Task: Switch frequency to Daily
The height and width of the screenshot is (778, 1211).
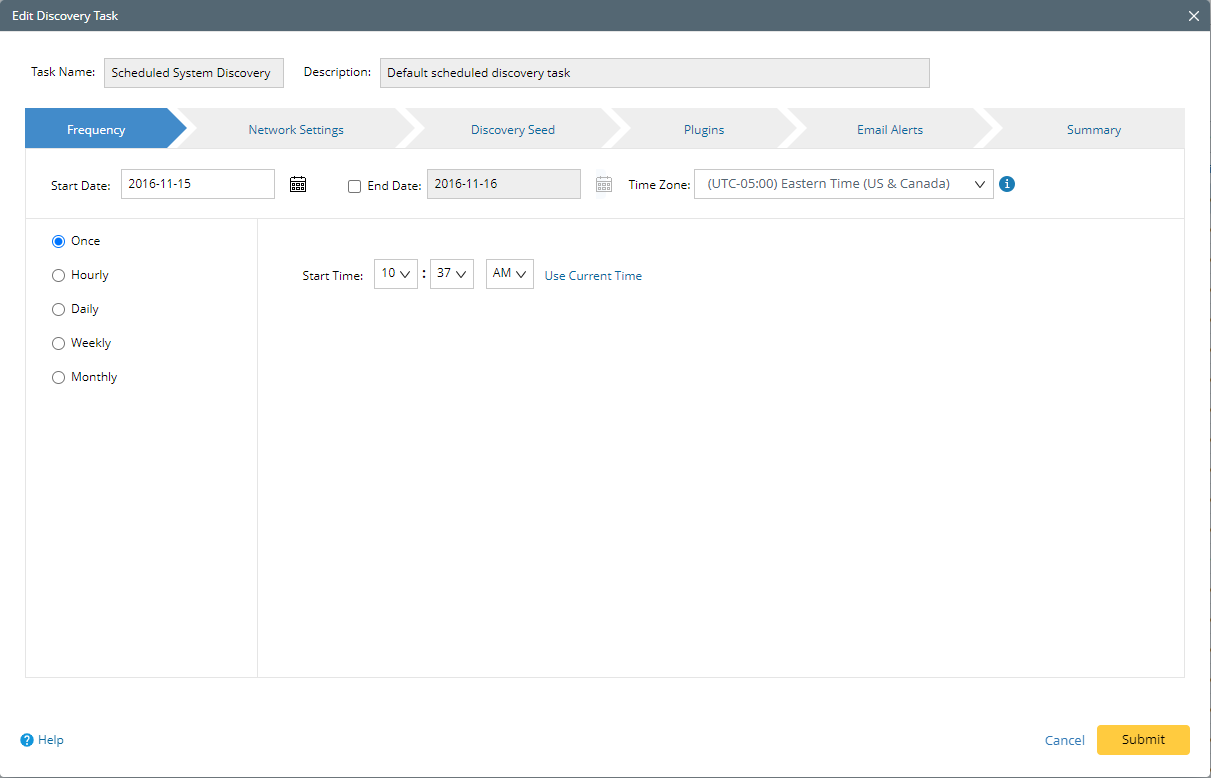Action: (58, 309)
